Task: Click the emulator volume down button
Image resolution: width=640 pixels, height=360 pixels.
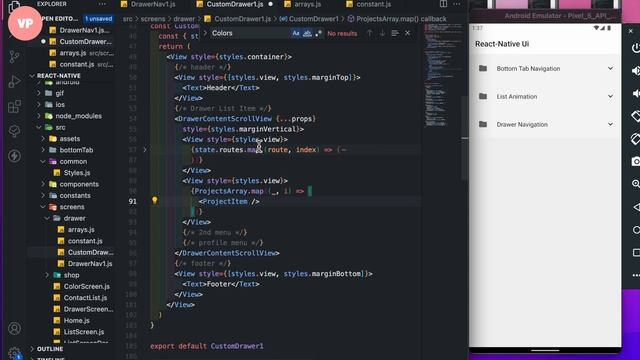Action: pos(635,93)
